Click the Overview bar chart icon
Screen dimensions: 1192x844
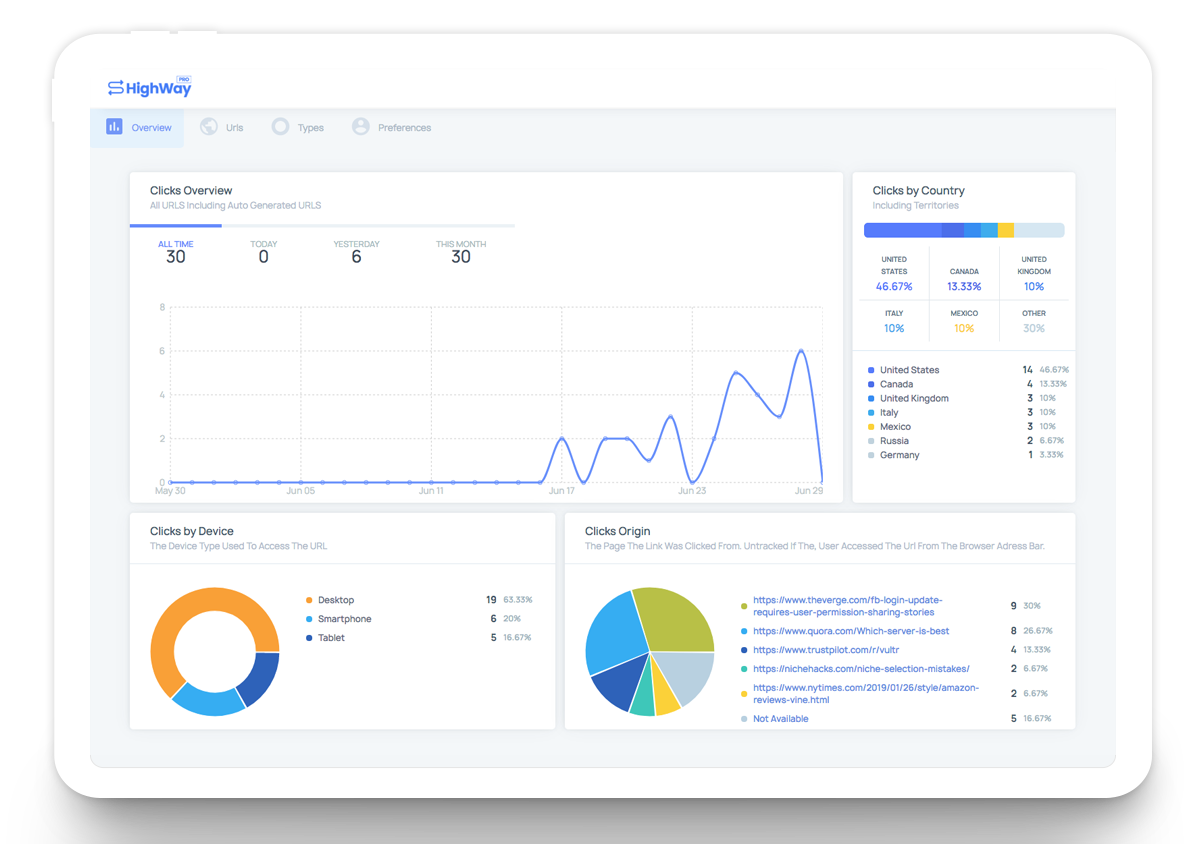click(114, 127)
